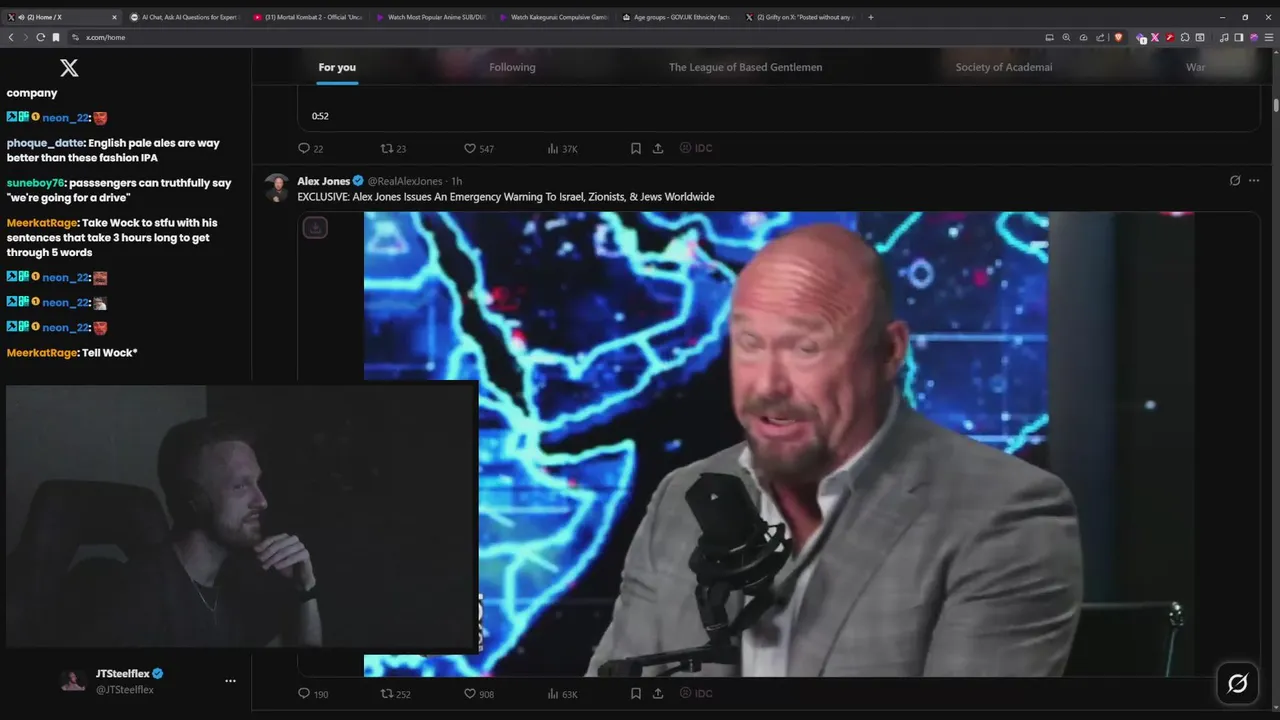Go back in browser history

tap(11, 37)
